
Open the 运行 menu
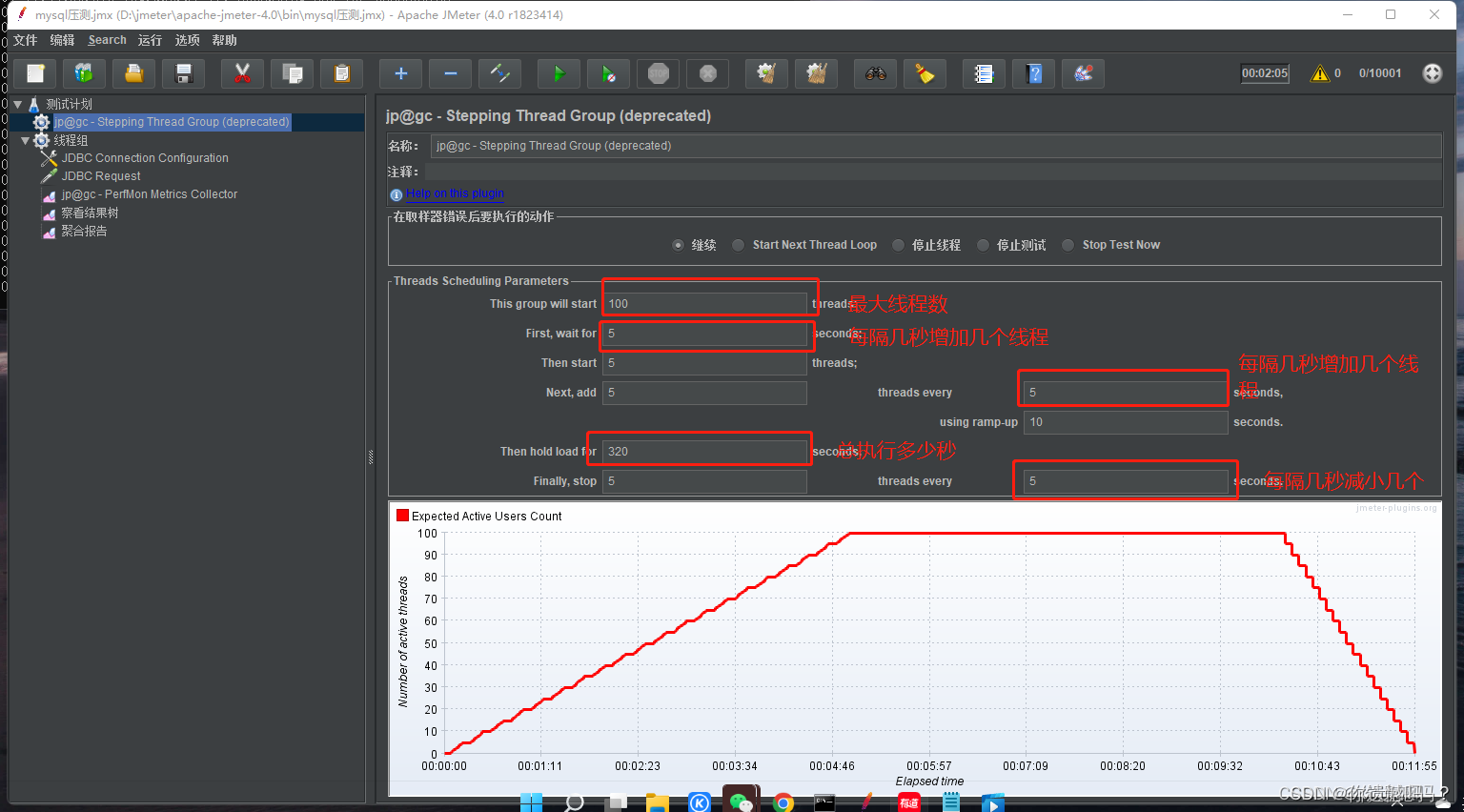coord(150,40)
